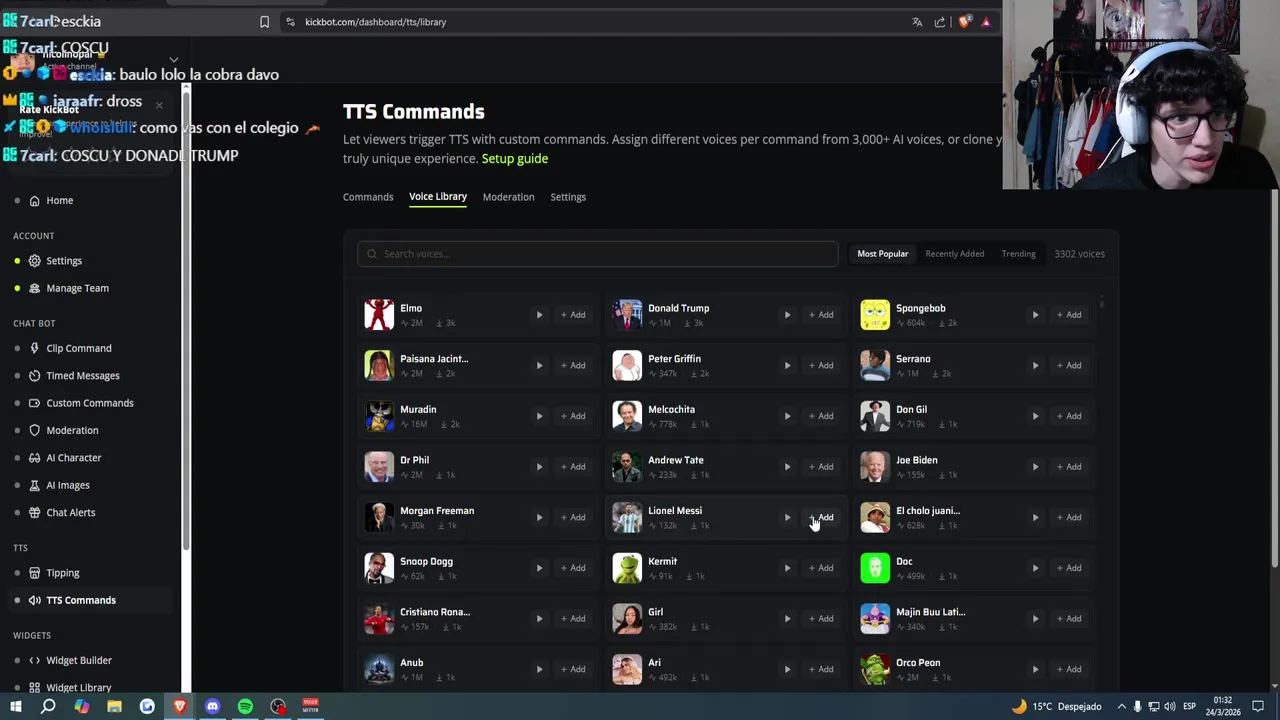Open AI Images in the sidebar

point(68,485)
